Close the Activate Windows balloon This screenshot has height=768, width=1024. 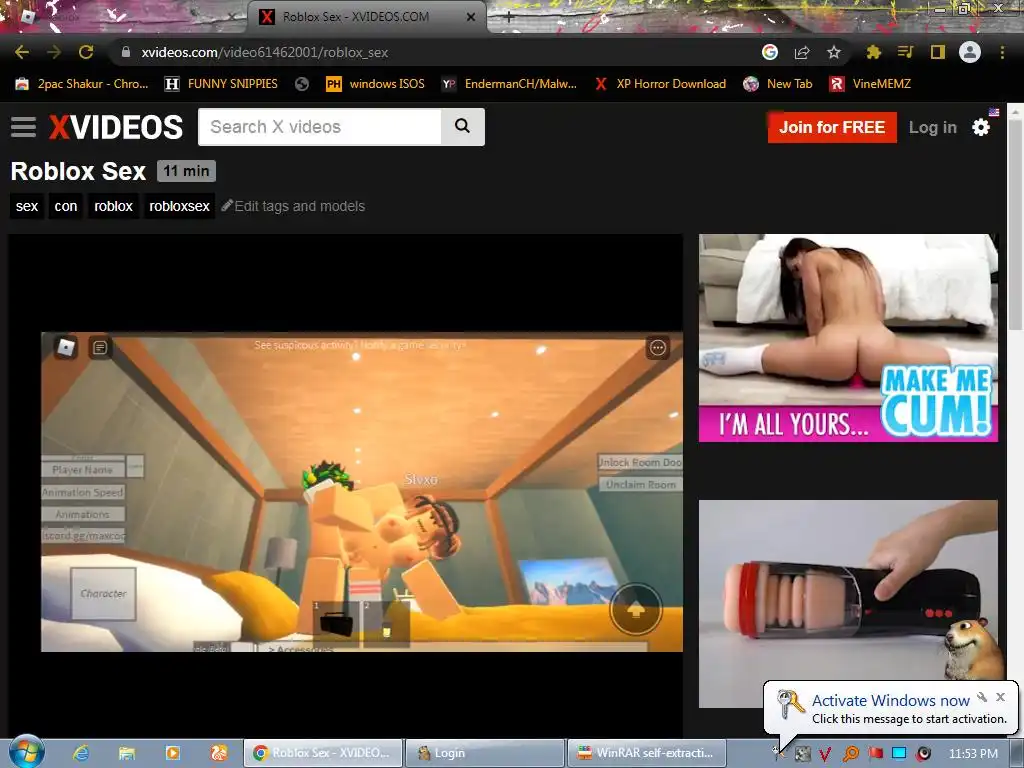coord(1000,697)
